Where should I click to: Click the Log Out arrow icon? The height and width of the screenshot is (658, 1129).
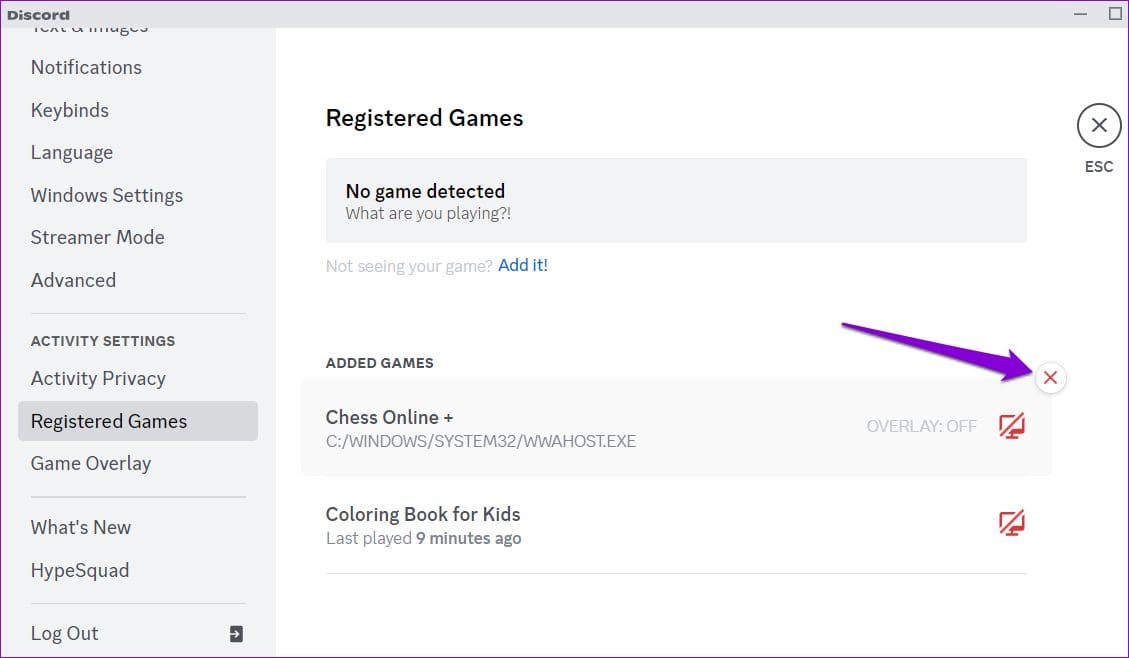pyautogui.click(x=236, y=634)
